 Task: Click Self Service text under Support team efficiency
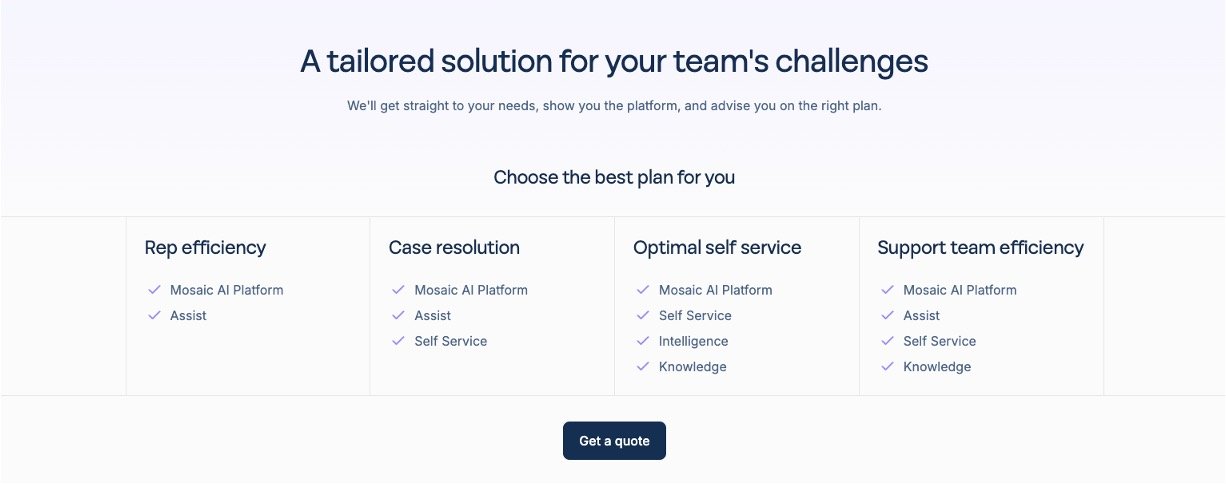pos(939,341)
